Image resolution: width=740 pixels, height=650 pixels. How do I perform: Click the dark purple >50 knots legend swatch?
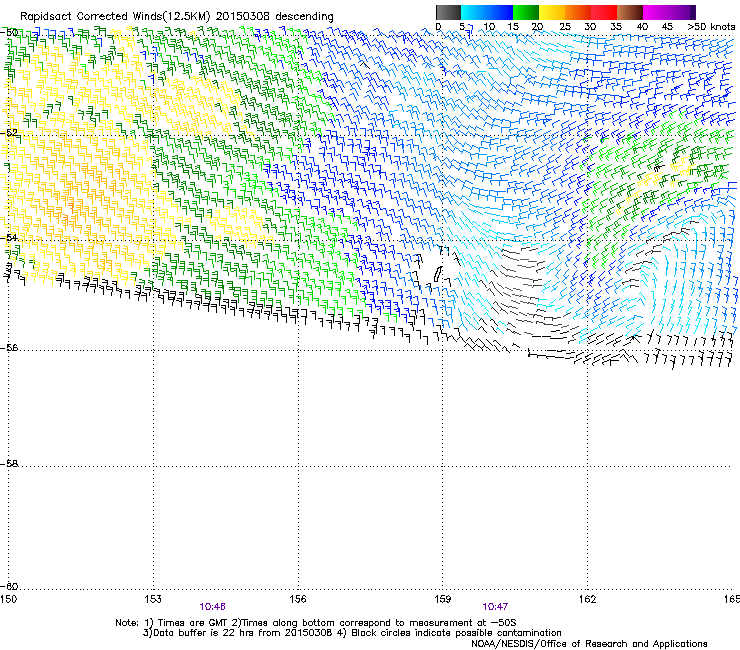click(x=693, y=12)
